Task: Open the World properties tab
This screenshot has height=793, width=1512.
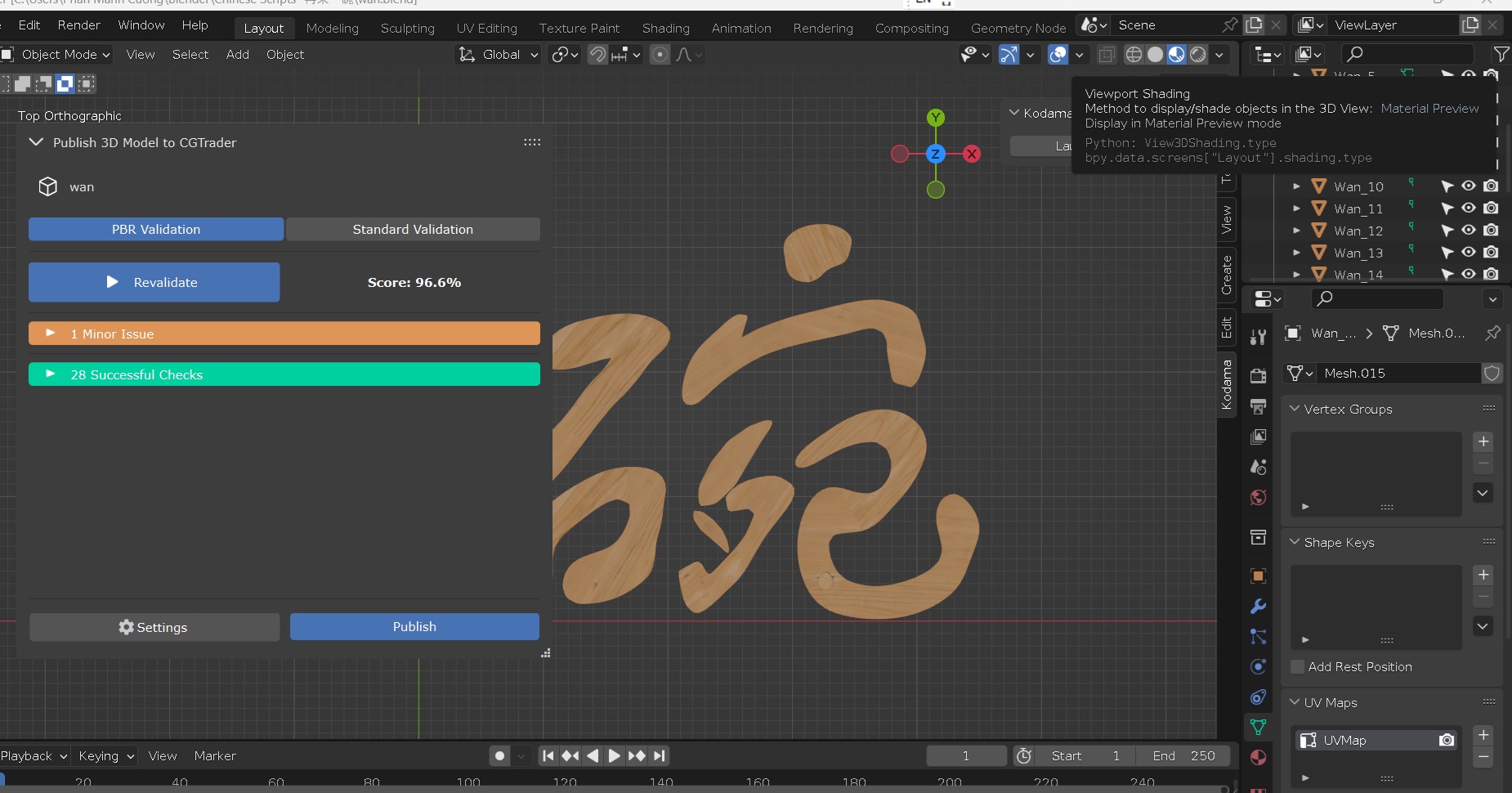Action: 1259,497
